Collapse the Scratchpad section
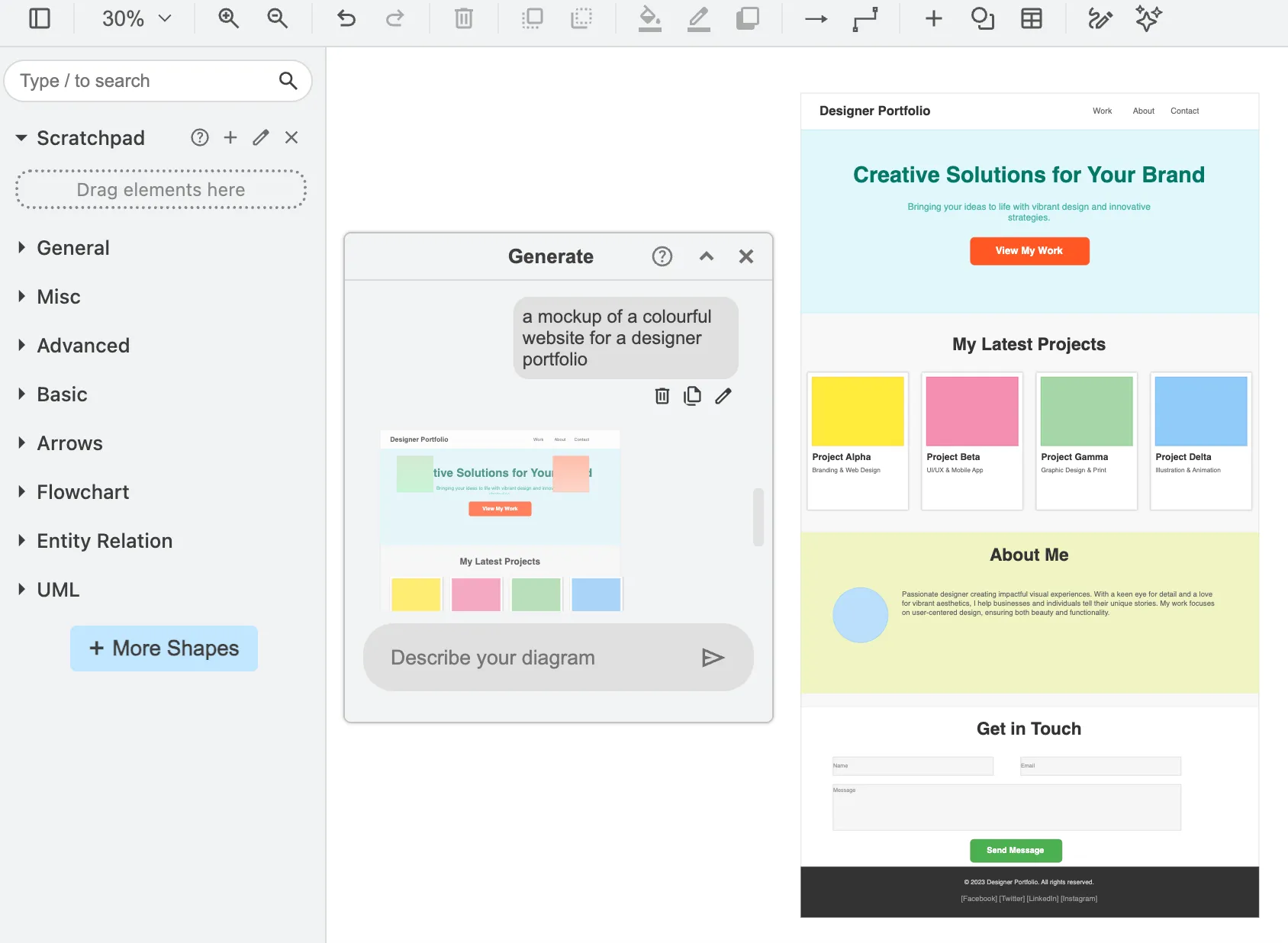 pos(21,138)
